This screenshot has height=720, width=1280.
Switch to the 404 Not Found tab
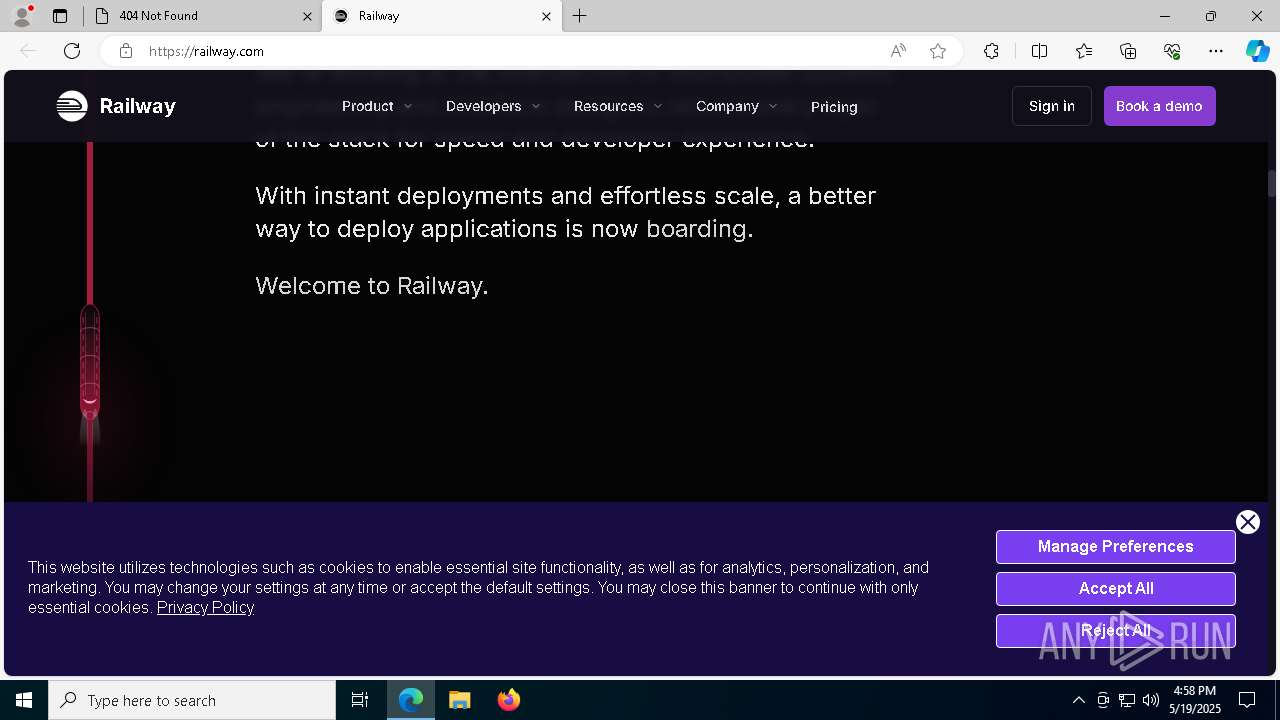coord(200,16)
